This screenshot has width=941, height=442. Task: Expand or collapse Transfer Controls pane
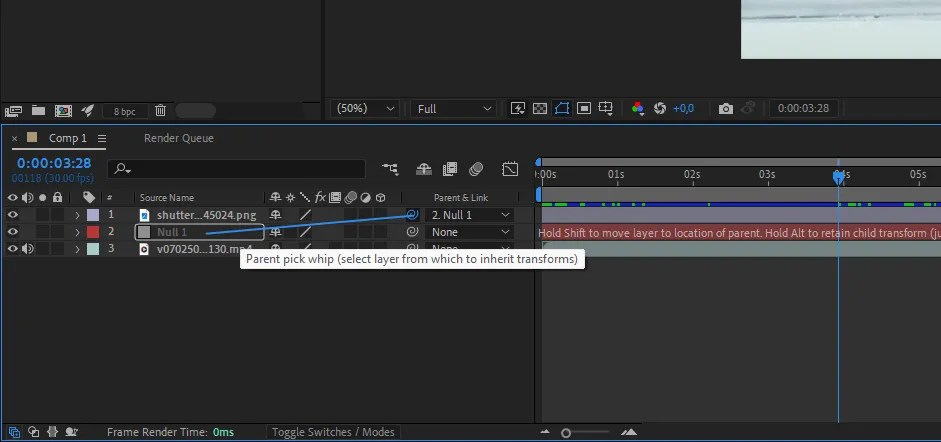[34, 431]
